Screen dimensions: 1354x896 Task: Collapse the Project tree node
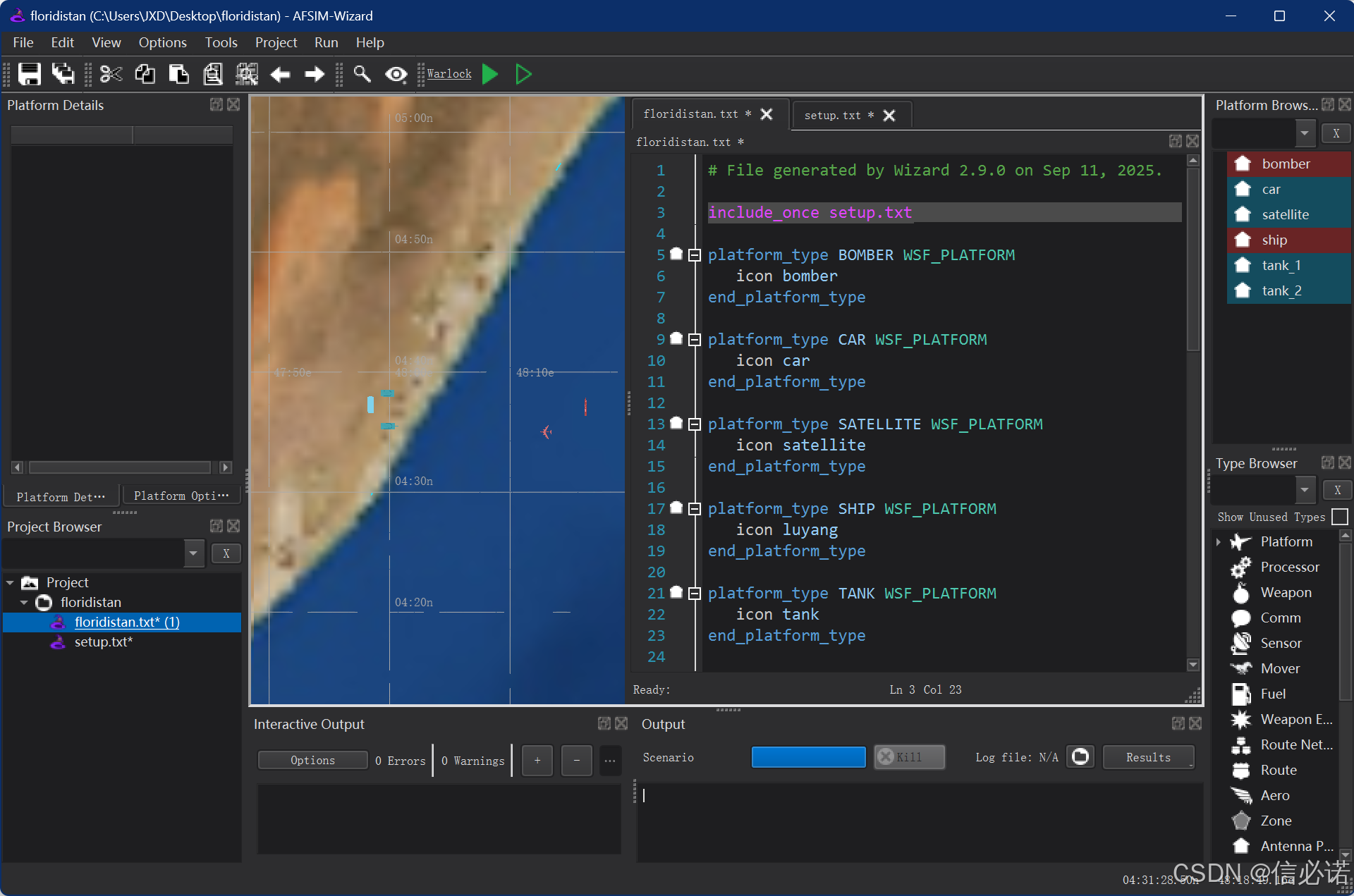pos(10,583)
